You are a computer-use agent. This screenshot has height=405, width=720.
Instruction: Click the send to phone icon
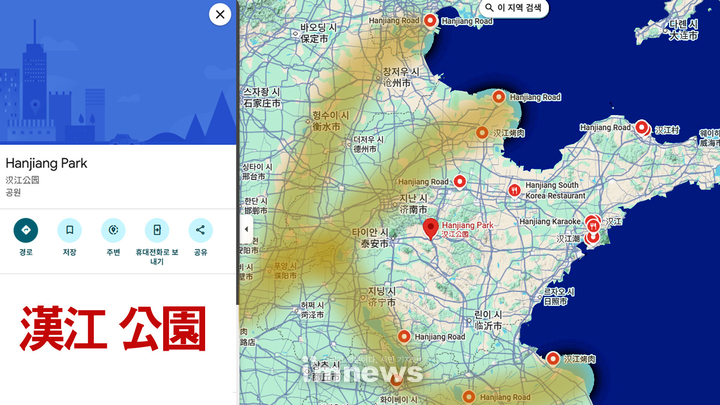(x=157, y=230)
